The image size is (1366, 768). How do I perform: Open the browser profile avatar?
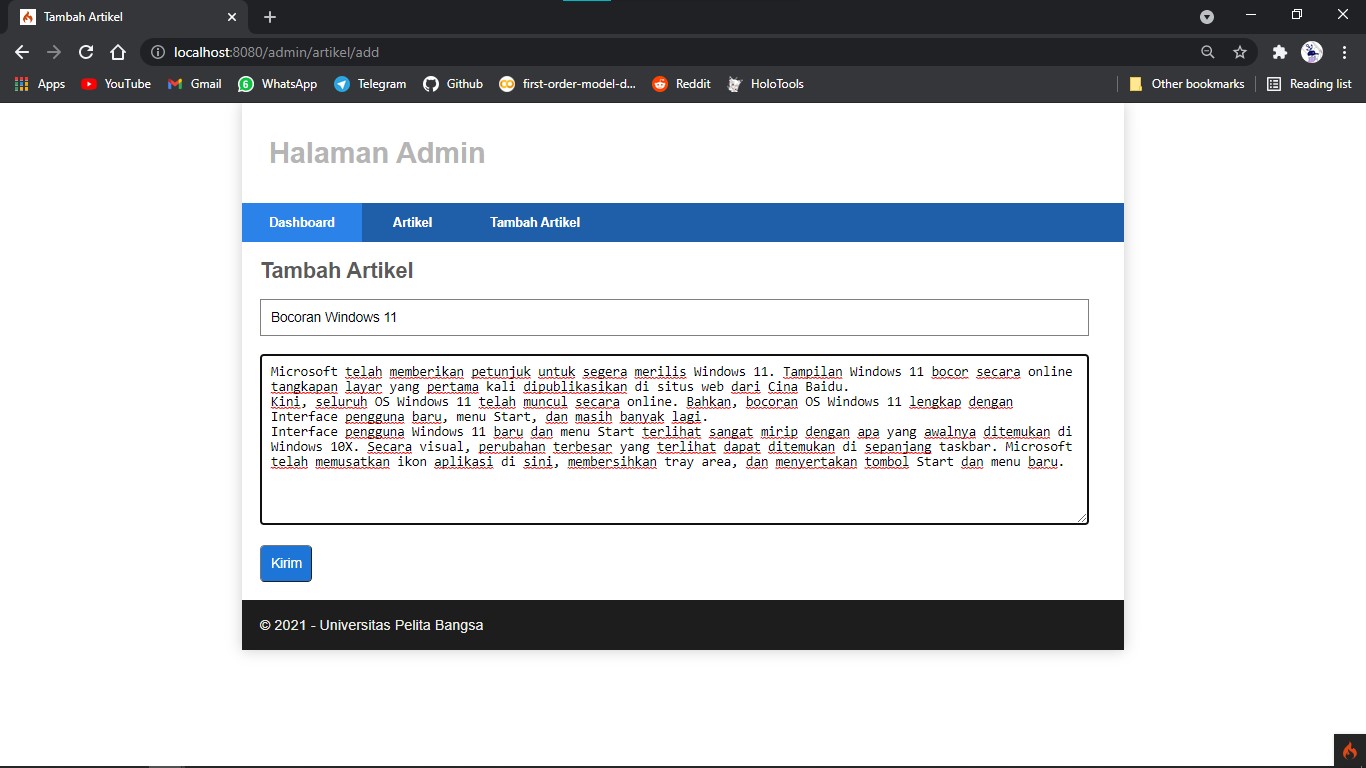coord(1311,51)
